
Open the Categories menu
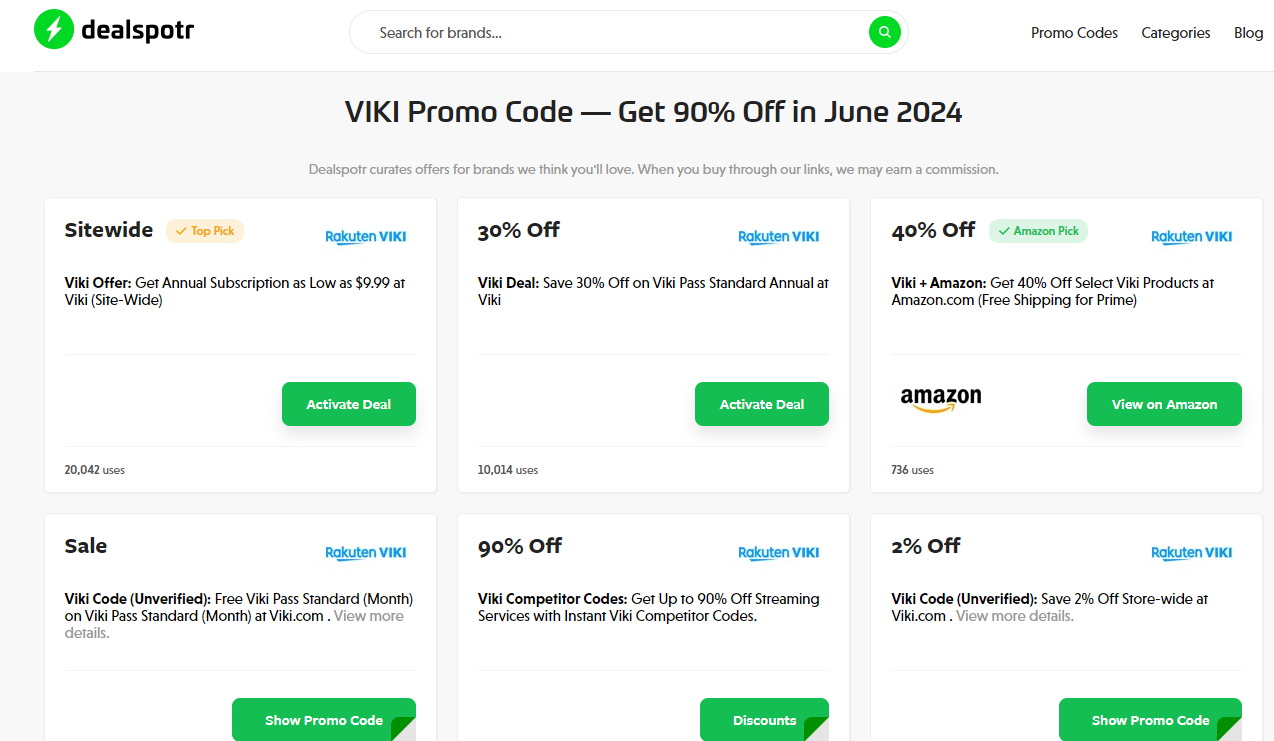click(x=1175, y=33)
